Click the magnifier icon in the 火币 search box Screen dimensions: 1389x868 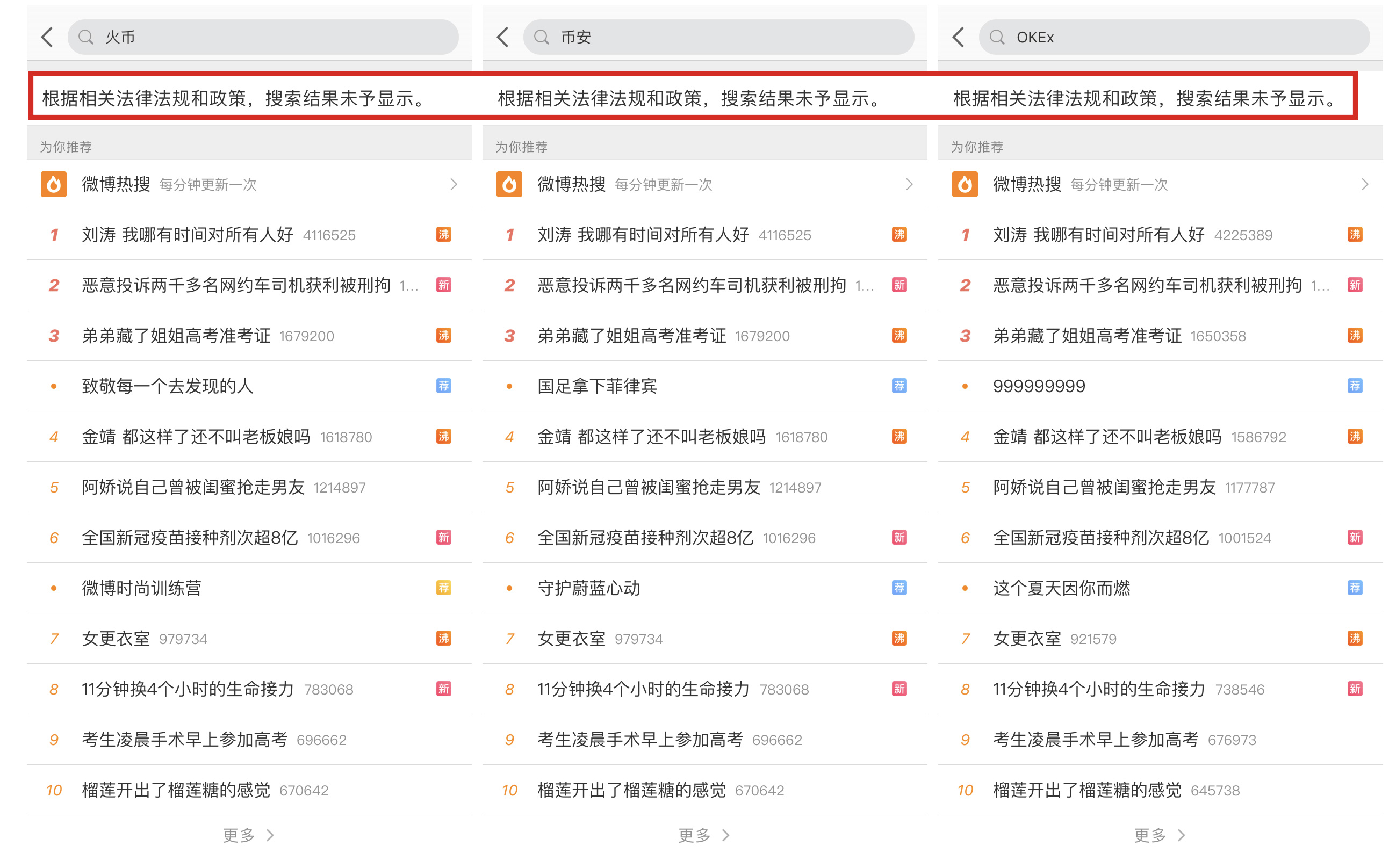pyautogui.click(x=86, y=37)
